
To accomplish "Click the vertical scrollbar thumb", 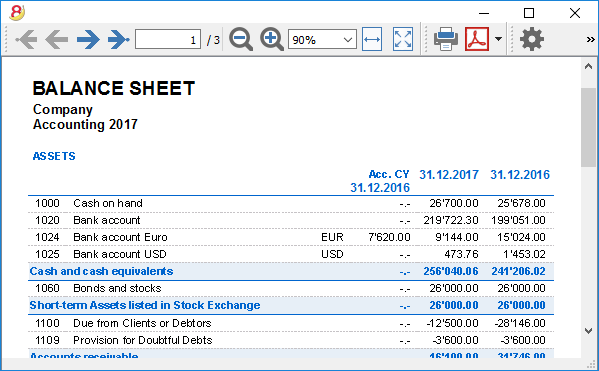I will [x=588, y=127].
